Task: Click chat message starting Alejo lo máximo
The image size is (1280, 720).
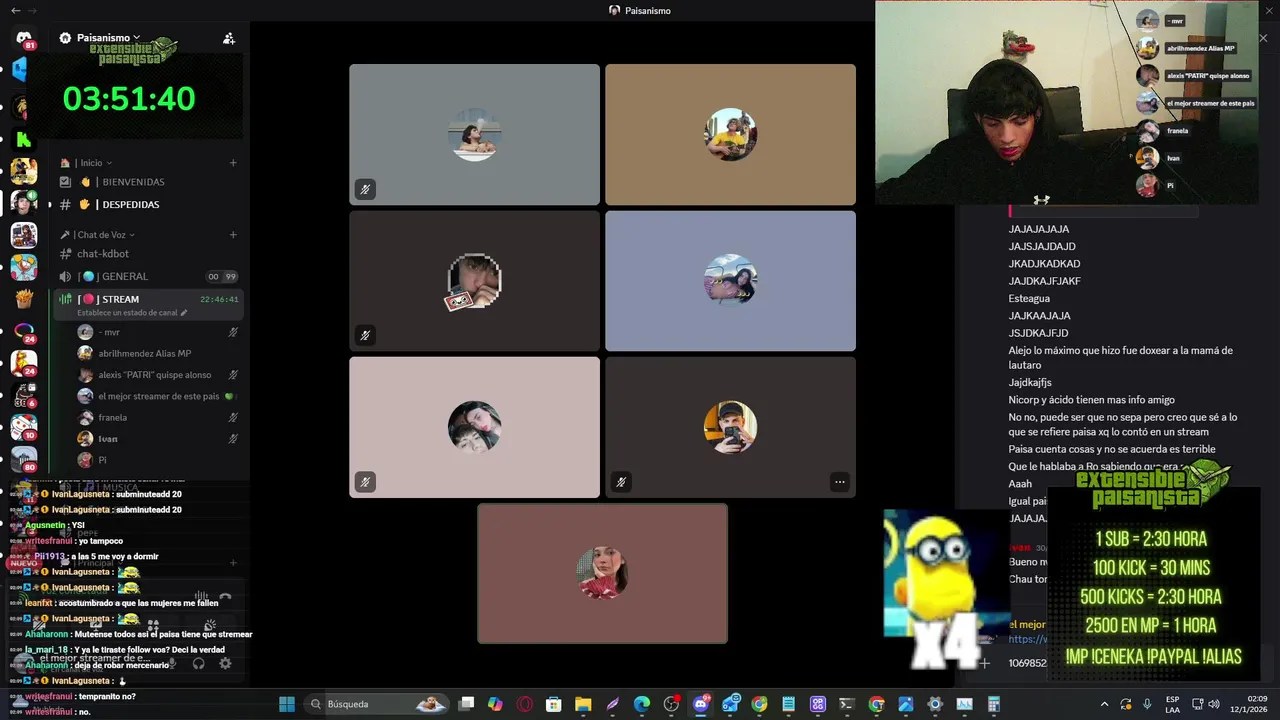Action: coord(1120,358)
